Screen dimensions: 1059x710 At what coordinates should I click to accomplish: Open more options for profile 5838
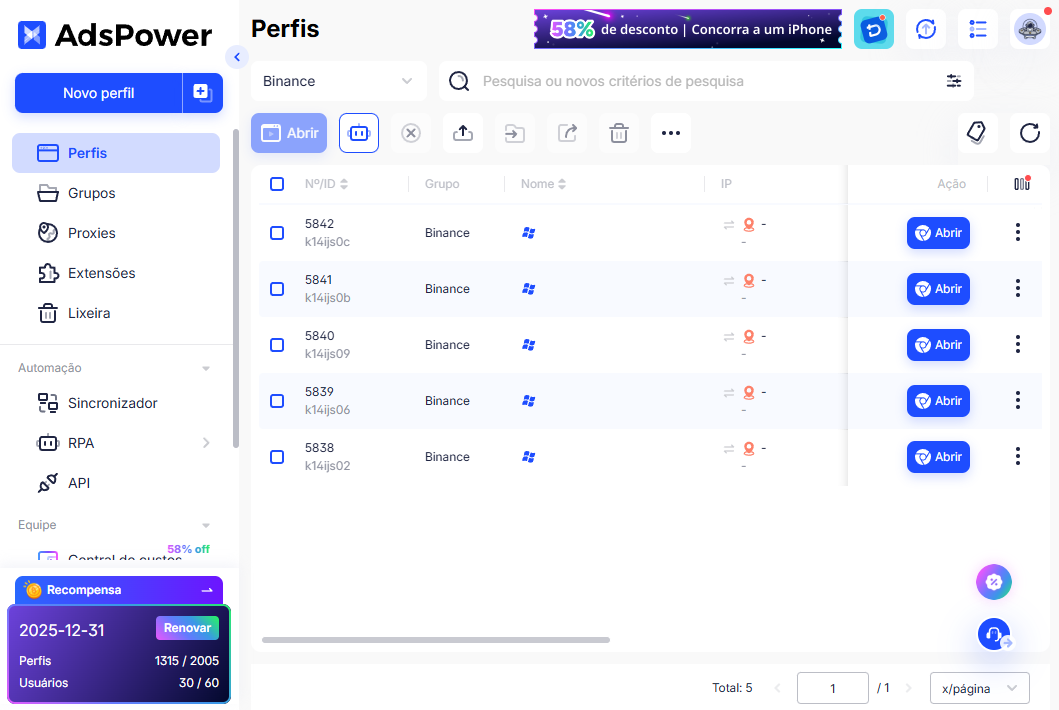(x=1018, y=457)
